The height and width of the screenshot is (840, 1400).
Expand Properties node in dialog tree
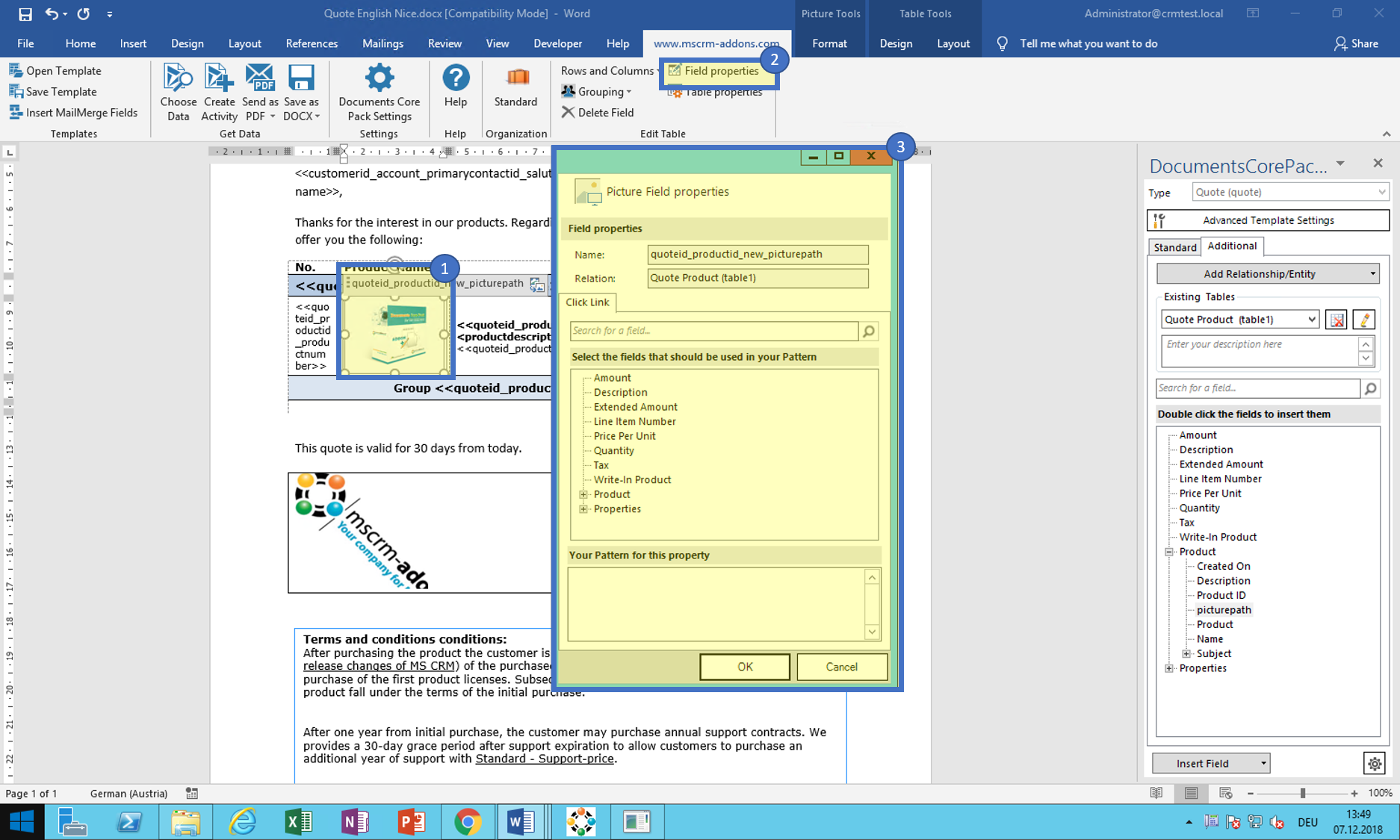pos(583,509)
